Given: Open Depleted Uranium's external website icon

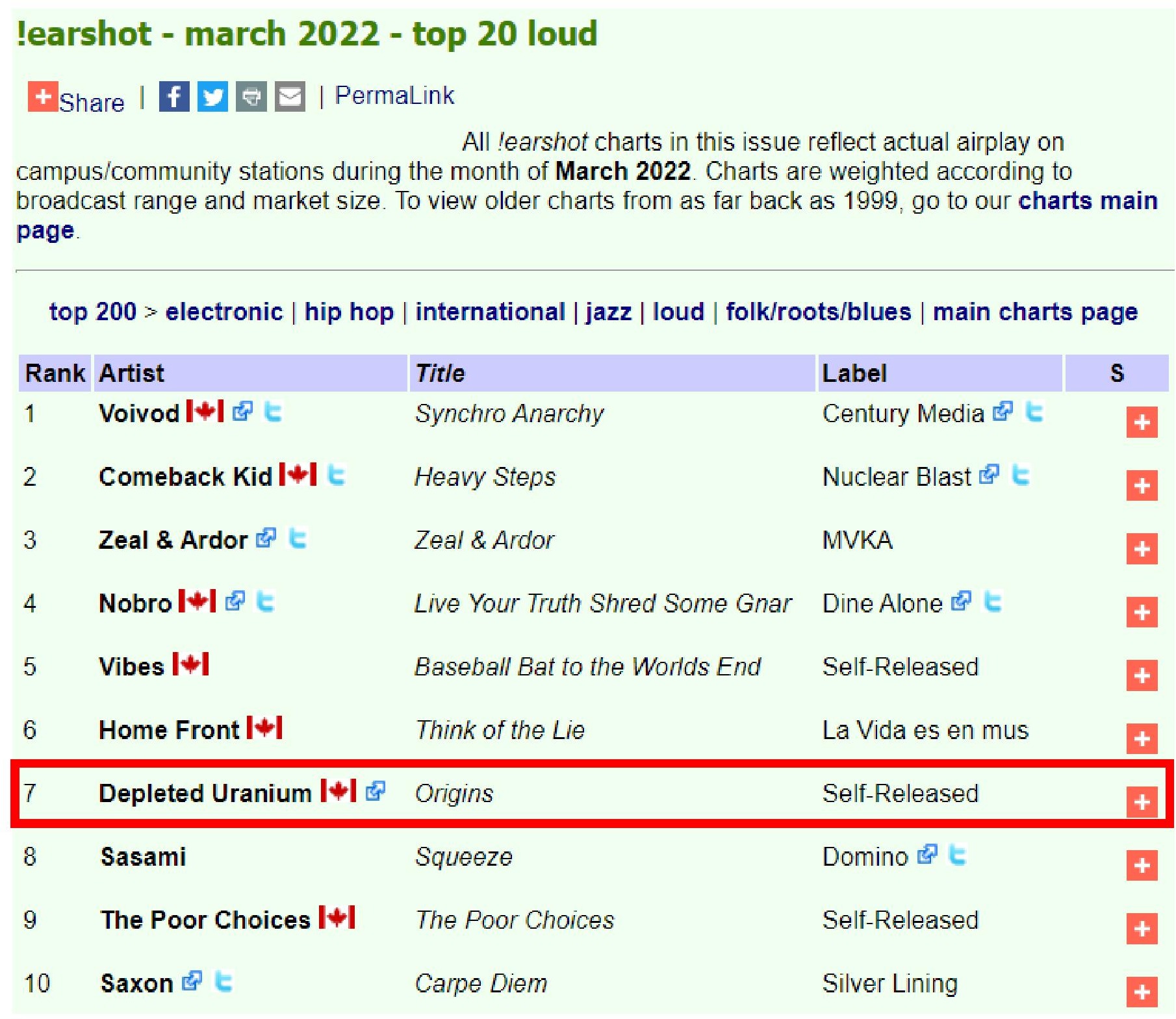Looking at the screenshot, I should [x=375, y=790].
